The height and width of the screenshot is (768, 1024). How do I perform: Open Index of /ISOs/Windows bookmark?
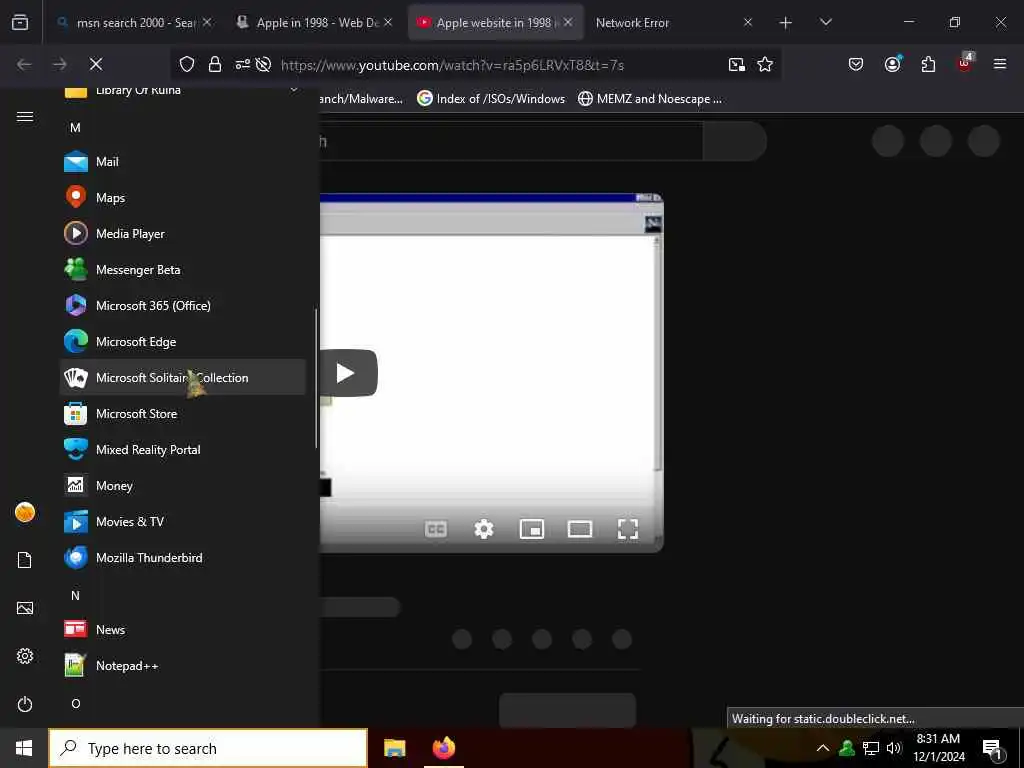click(x=491, y=99)
